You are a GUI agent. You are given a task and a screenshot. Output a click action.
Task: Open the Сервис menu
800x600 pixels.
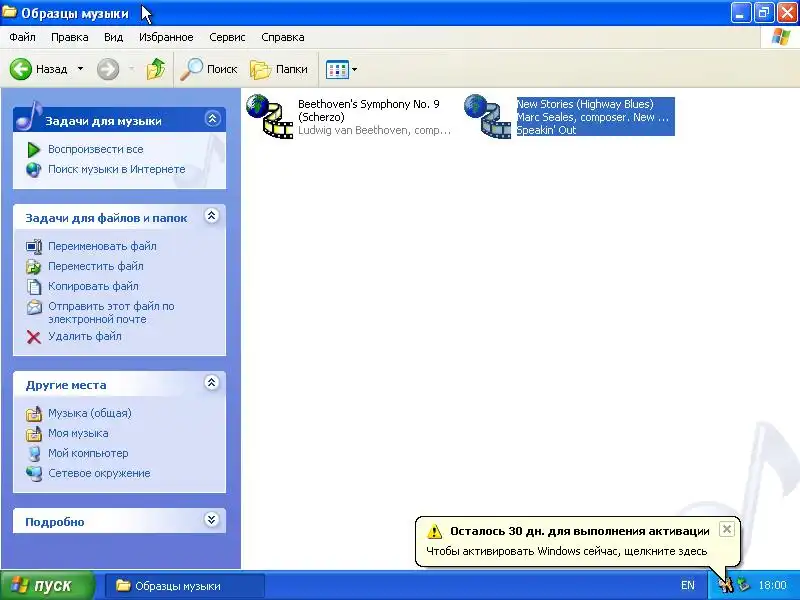pos(227,37)
